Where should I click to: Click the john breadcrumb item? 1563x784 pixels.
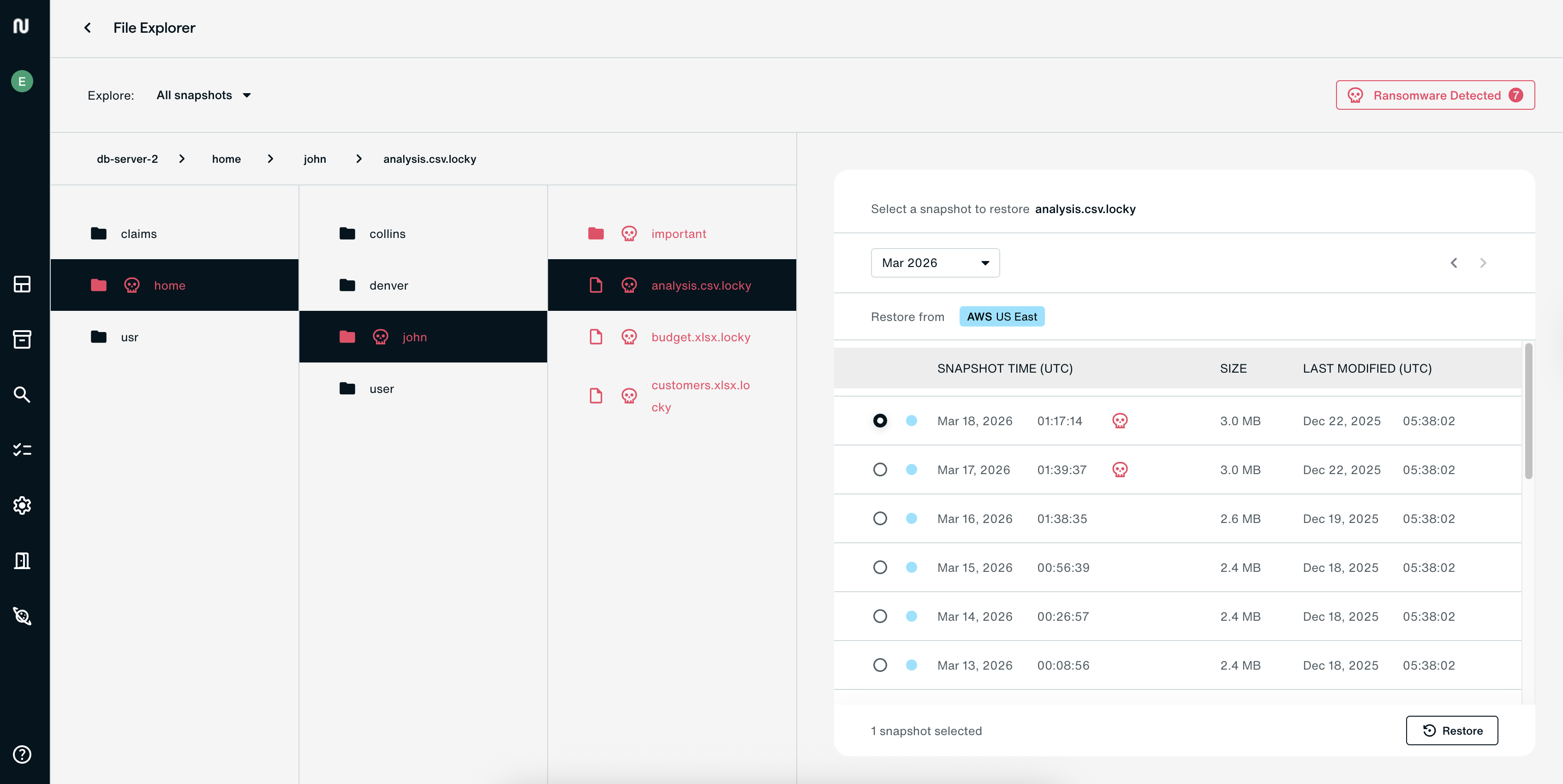[x=314, y=159]
